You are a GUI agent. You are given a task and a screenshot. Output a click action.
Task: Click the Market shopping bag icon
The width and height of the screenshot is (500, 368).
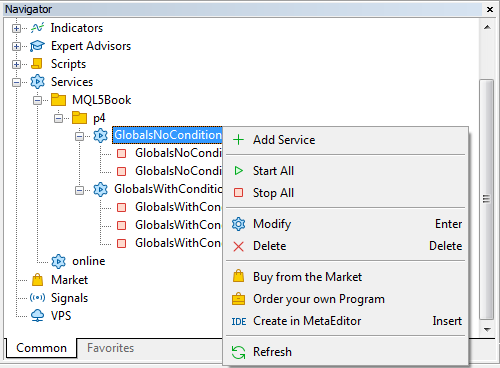tap(37, 279)
